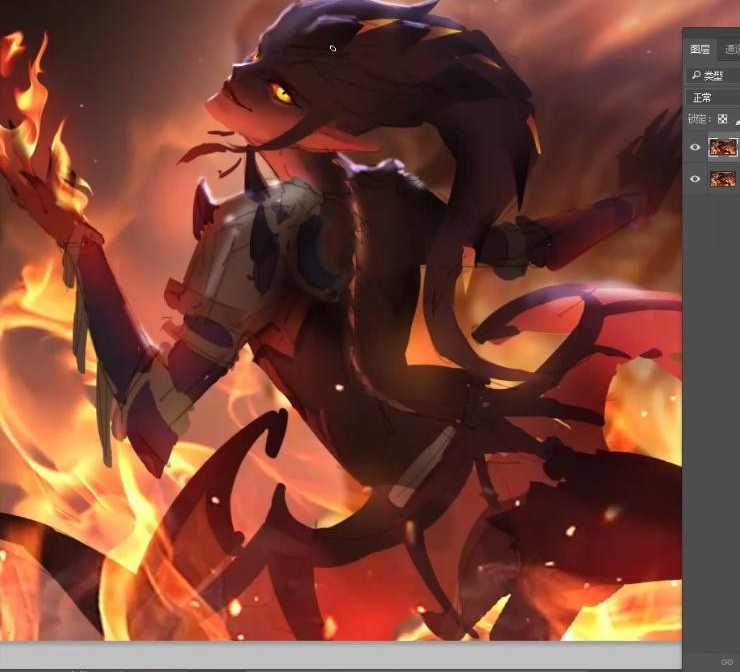Viewport: 740px width, 672px height.
Task: Open the 正常 blend mode dropdown
Action: coord(713,98)
